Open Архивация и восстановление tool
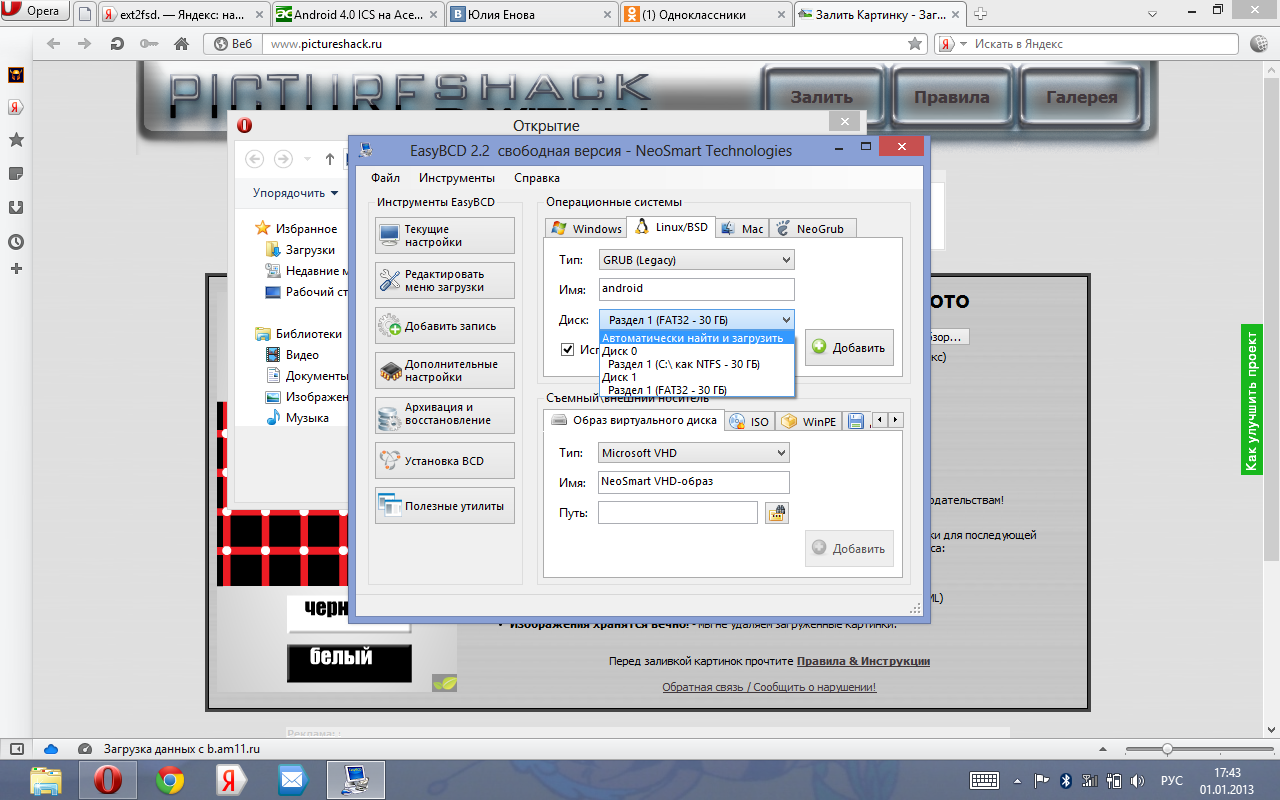Screen dimensions: 1280x800 [445, 415]
